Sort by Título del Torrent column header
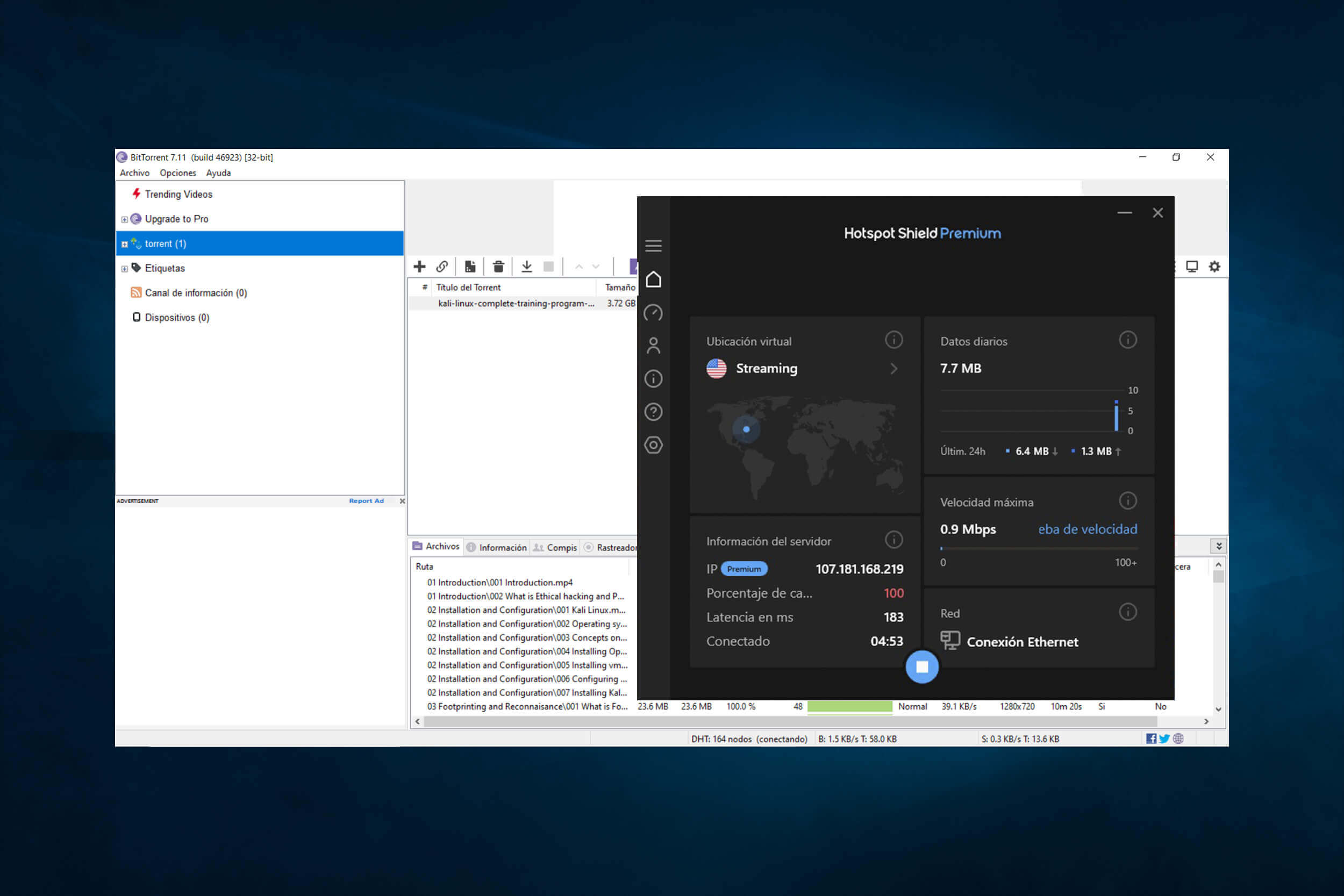The width and height of the screenshot is (1344, 896). click(x=468, y=288)
